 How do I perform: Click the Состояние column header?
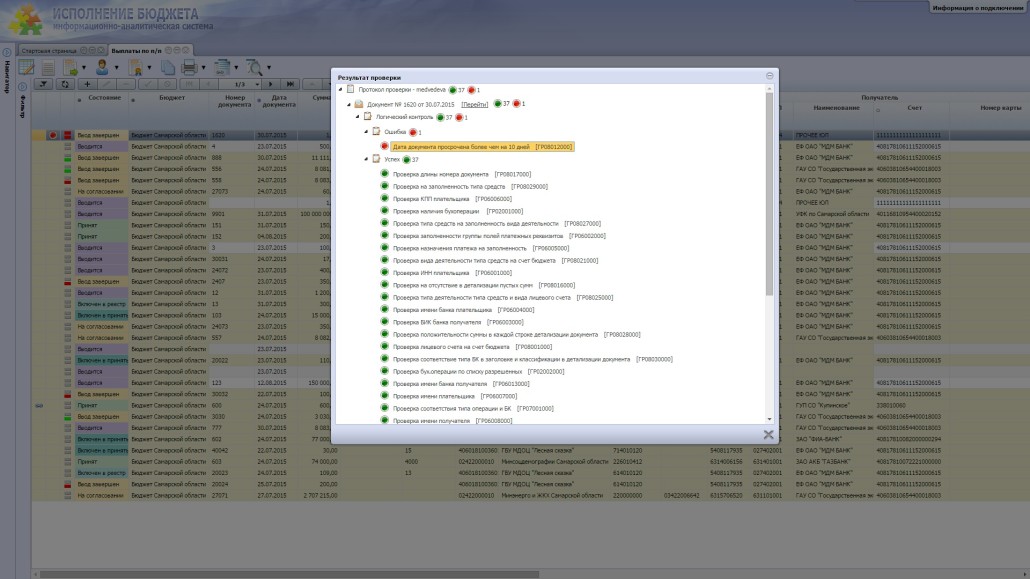[104, 98]
